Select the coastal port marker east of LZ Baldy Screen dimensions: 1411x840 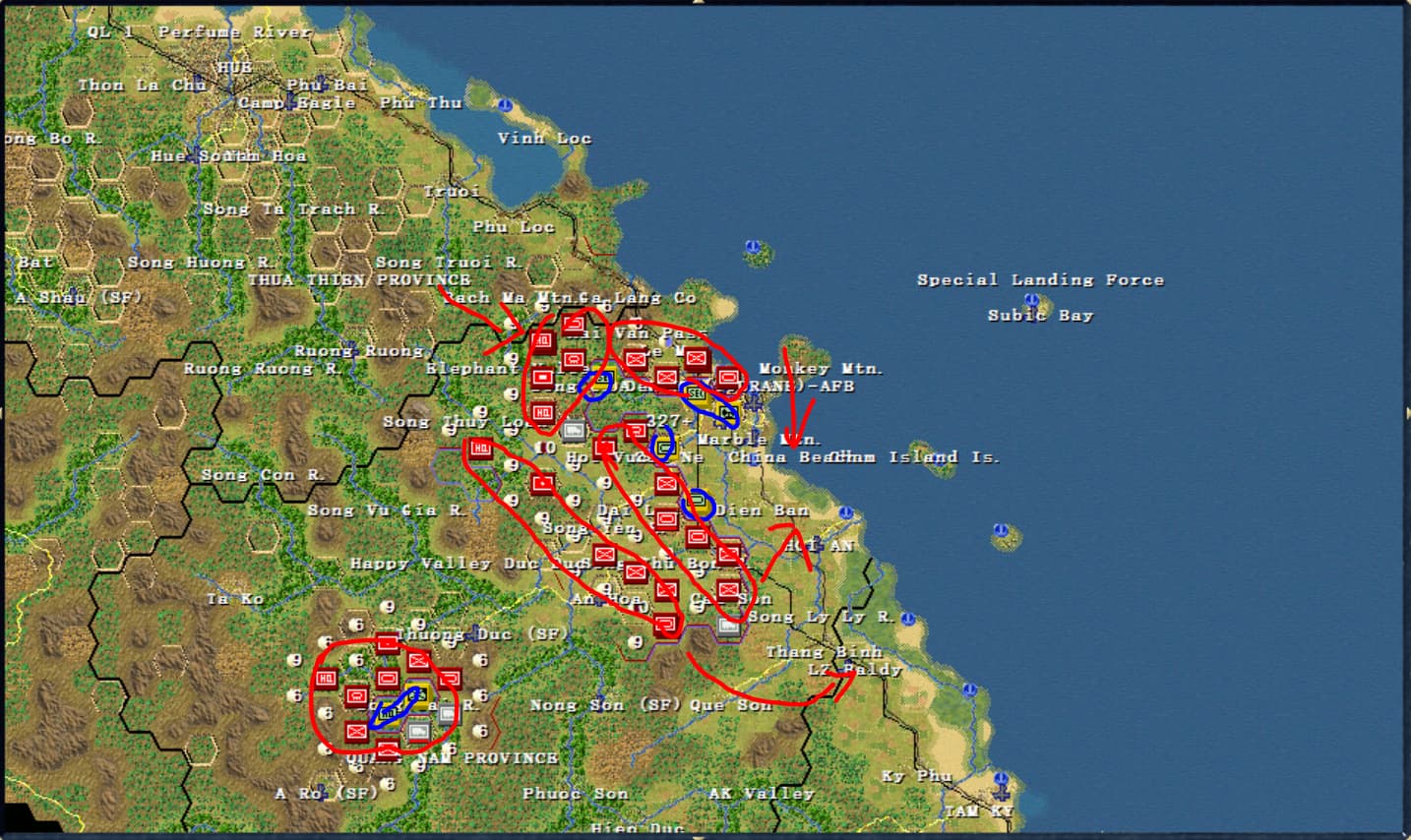coord(972,690)
